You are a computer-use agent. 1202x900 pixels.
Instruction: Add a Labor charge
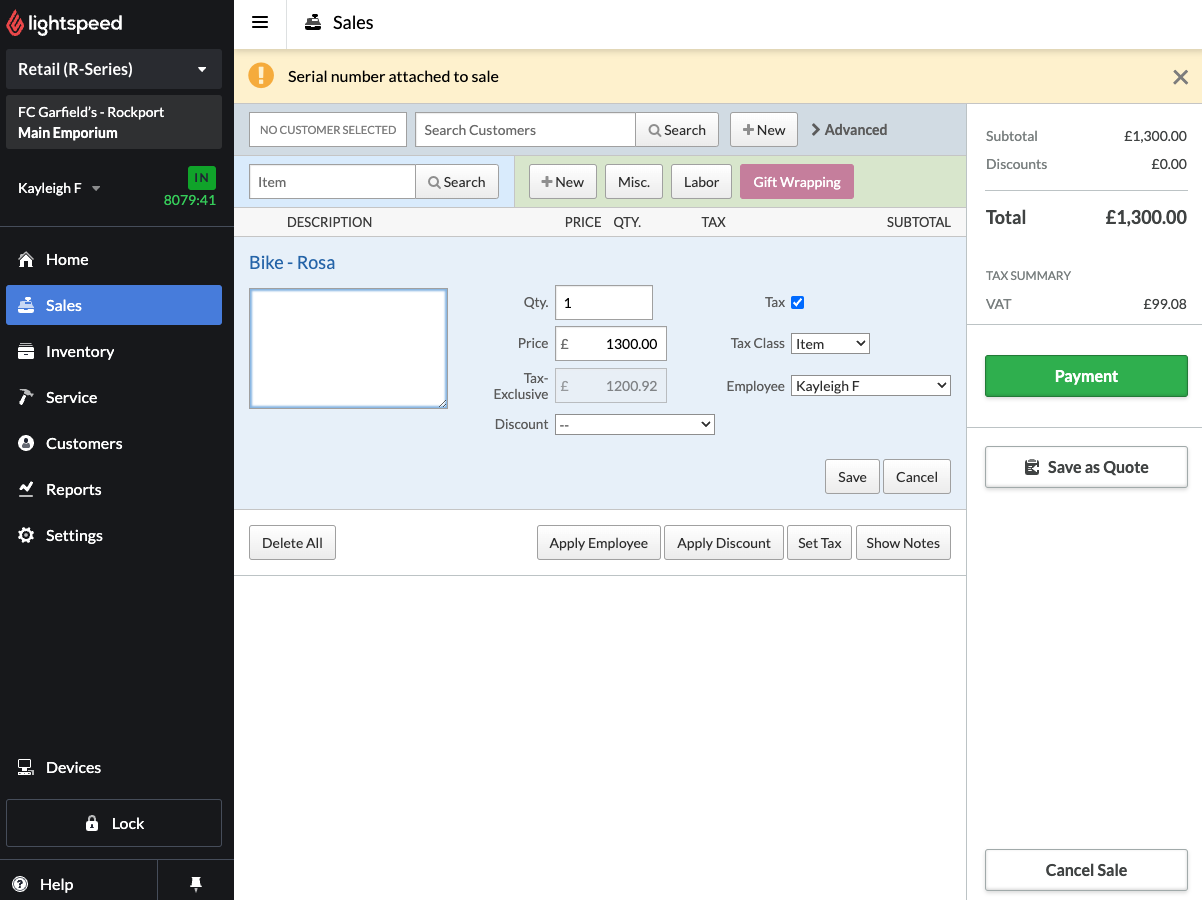701,182
